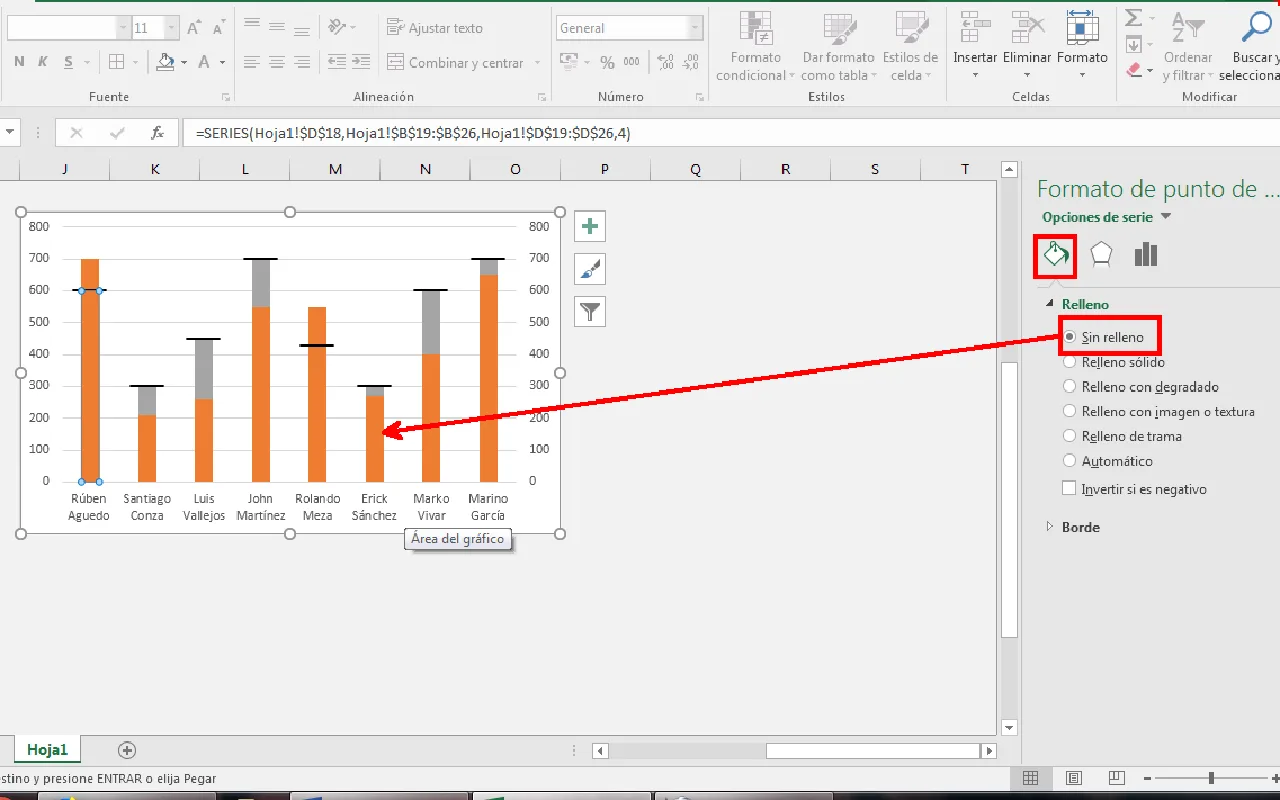Click Dar formato como tabla

(x=838, y=46)
